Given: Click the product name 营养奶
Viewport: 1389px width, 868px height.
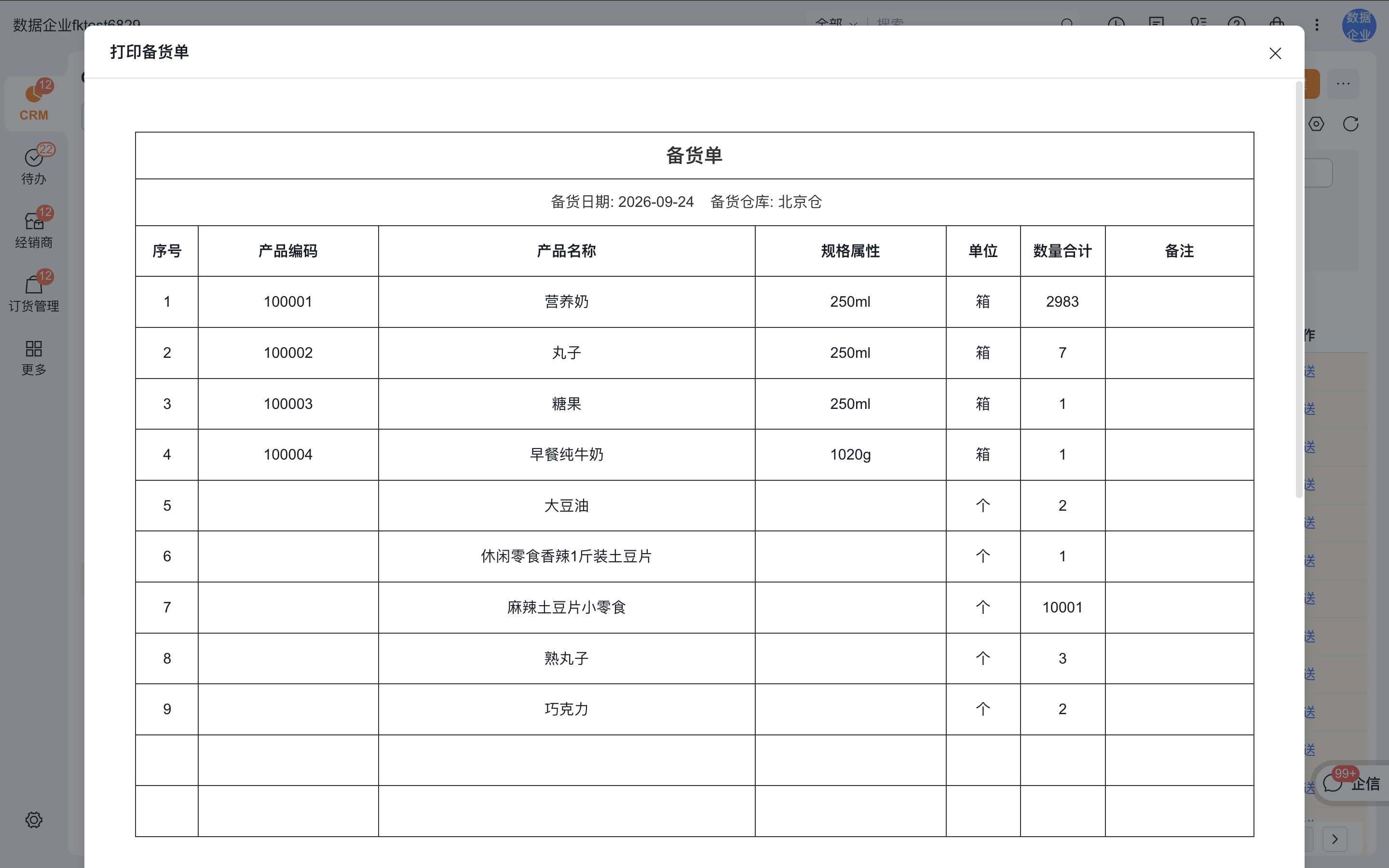Looking at the screenshot, I should [566, 302].
